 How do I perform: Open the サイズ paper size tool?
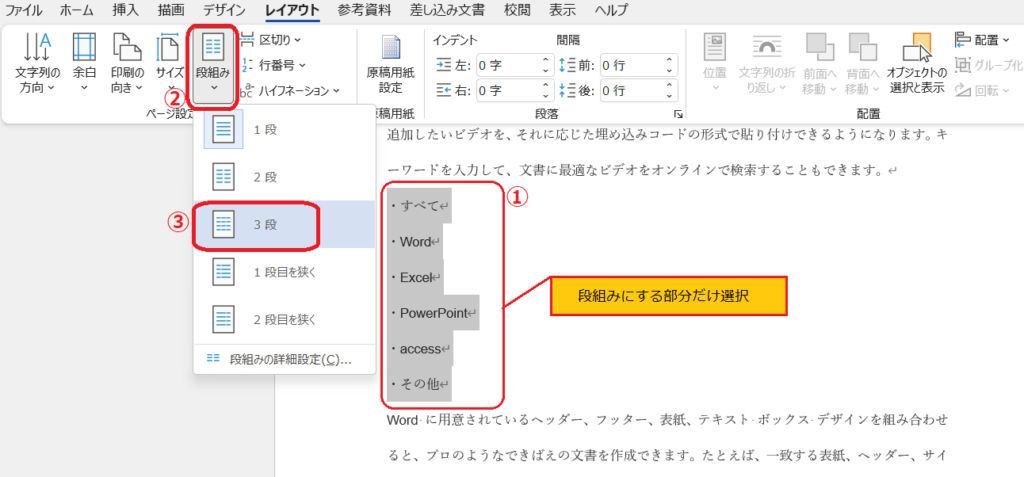(169, 63)
